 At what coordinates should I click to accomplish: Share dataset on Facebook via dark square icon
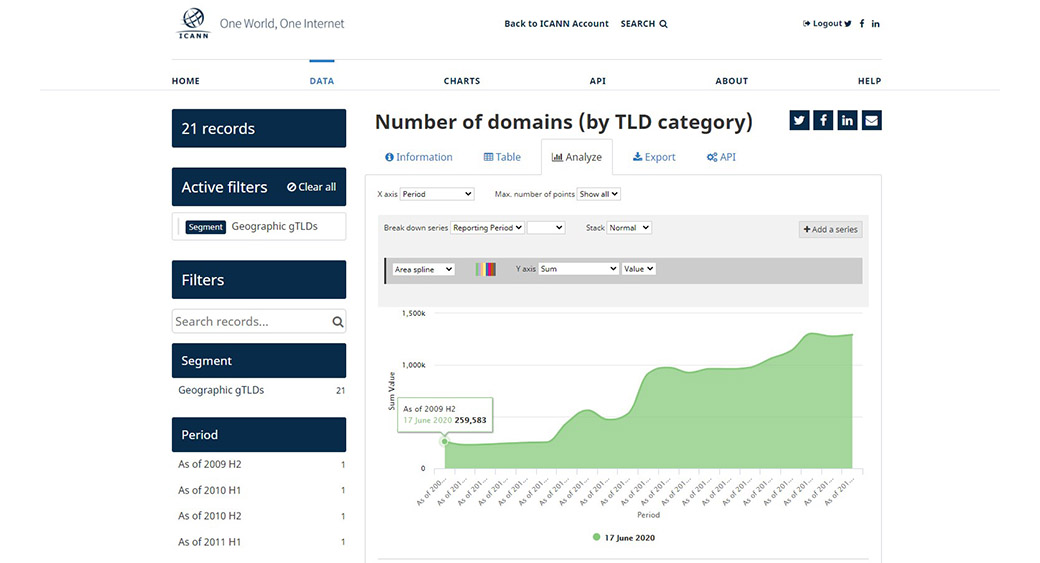(x=823, y=121)
